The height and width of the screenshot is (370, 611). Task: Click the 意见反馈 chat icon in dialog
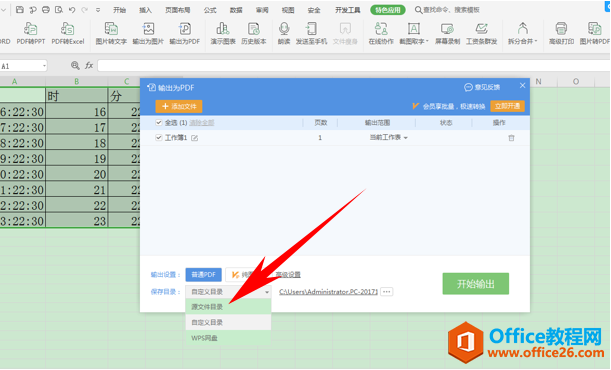click(x=468, y=87)
